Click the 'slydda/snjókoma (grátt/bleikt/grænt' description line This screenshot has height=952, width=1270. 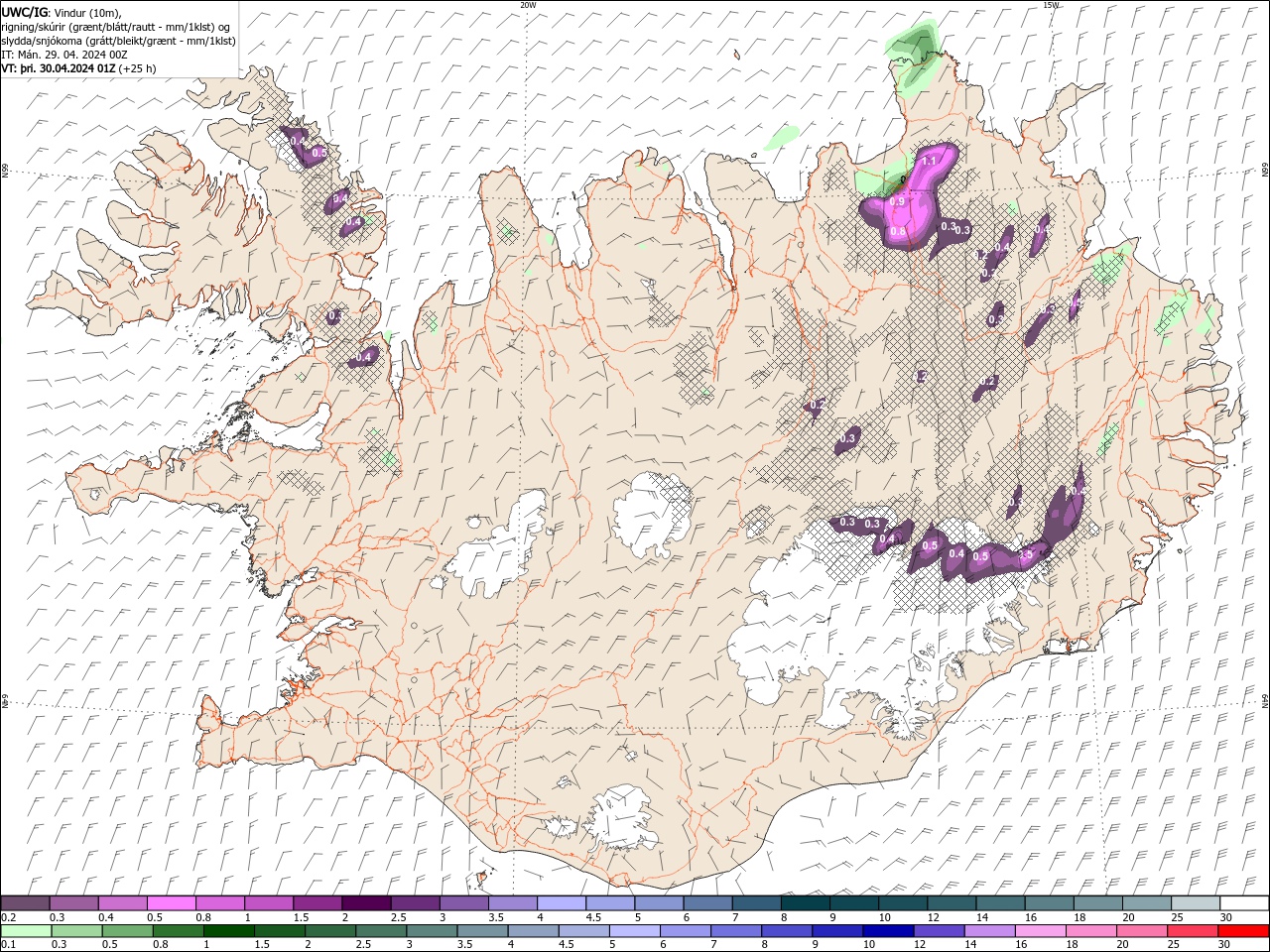point(119,41)
